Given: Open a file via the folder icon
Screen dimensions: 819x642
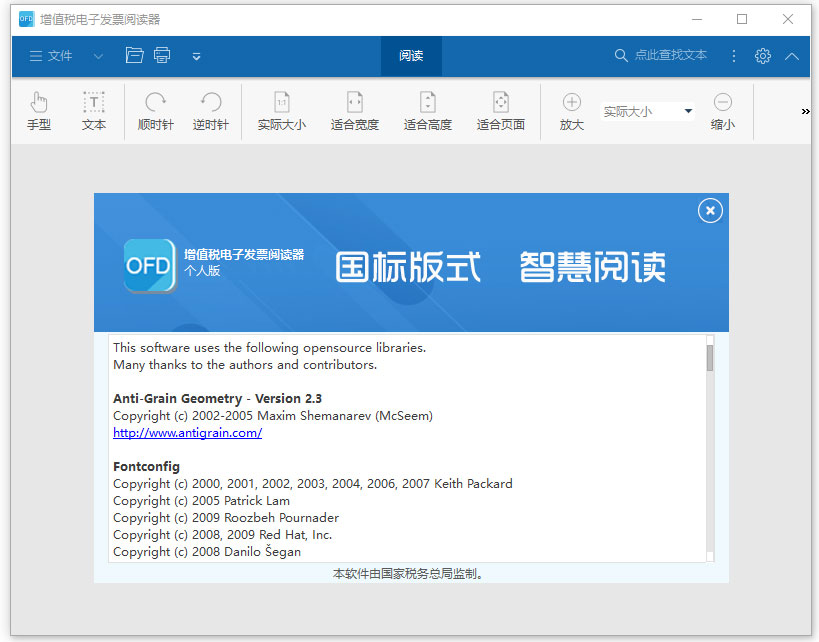Looking at the screenshot, I should point(135,55).
